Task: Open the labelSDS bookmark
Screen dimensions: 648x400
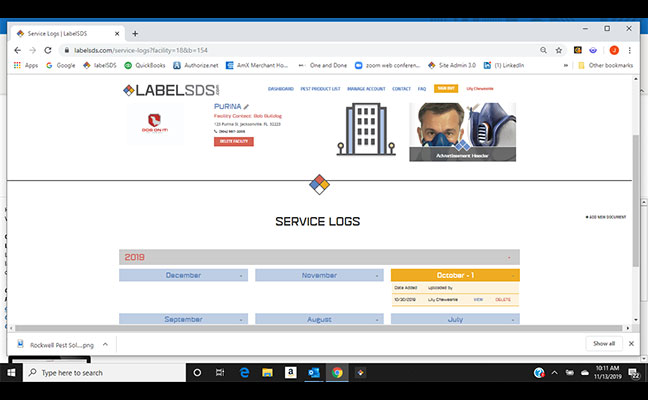Action: tap(100, 65)
